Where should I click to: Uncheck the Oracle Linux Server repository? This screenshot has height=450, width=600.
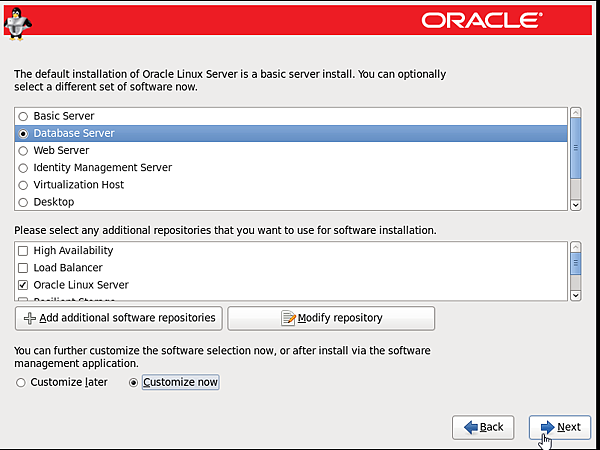[x=23, y=285]
